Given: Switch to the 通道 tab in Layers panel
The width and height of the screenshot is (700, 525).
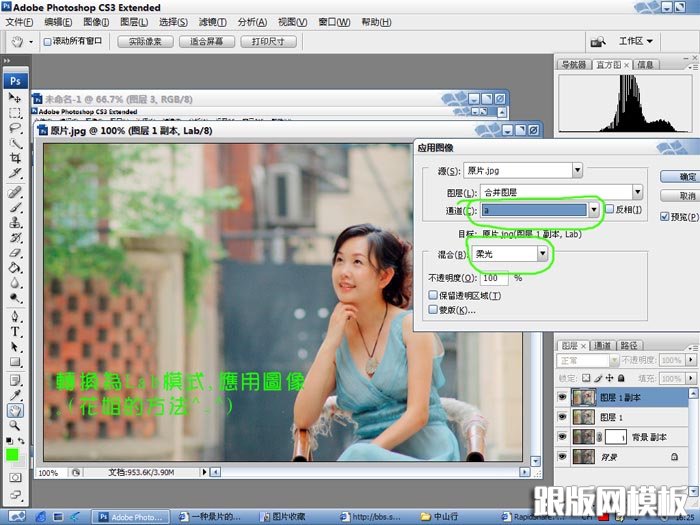Looking at the screenshot, I should coord(603,345).
